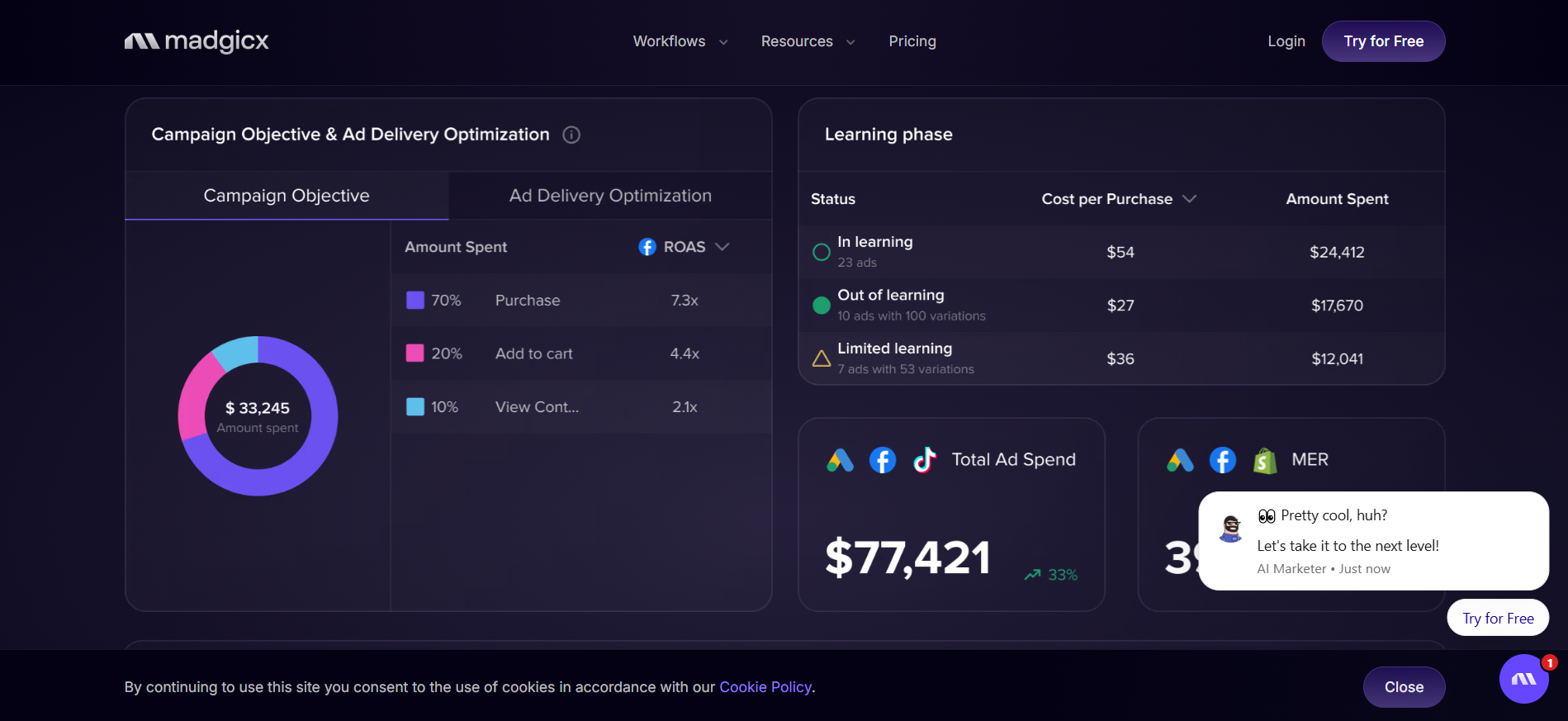Click the 7.3x ROAS value
The image size is (1568, 721).
(x=685, y=301)
